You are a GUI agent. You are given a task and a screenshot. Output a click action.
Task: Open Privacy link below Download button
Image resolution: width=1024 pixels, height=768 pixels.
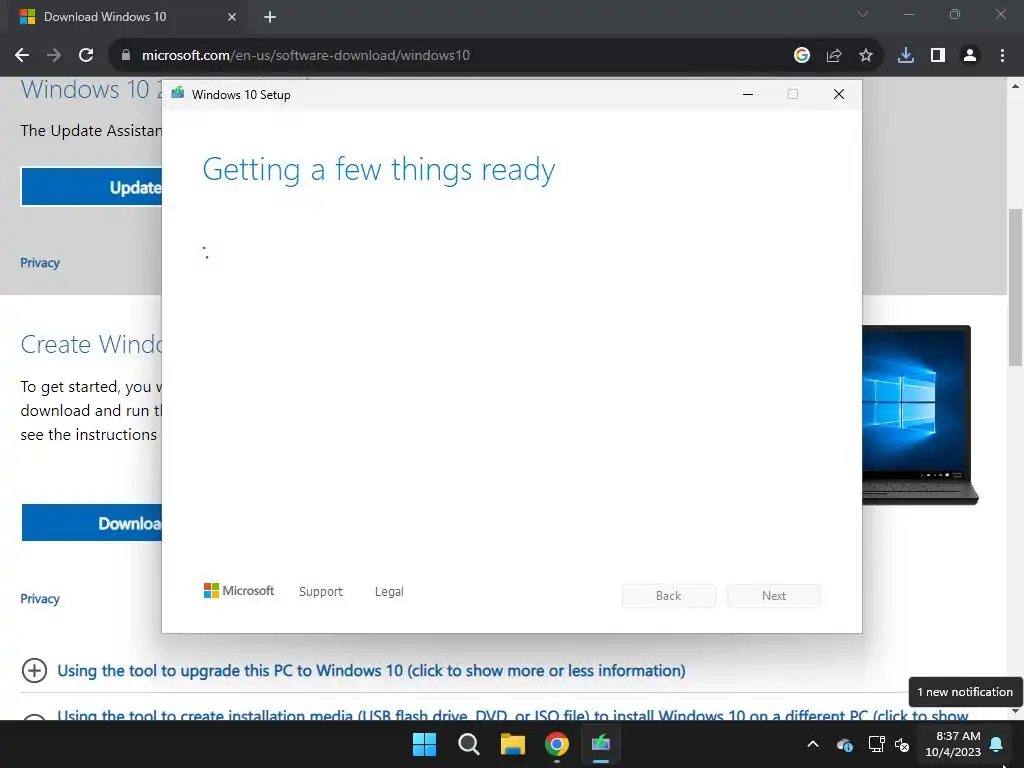[x=40, y=599]
